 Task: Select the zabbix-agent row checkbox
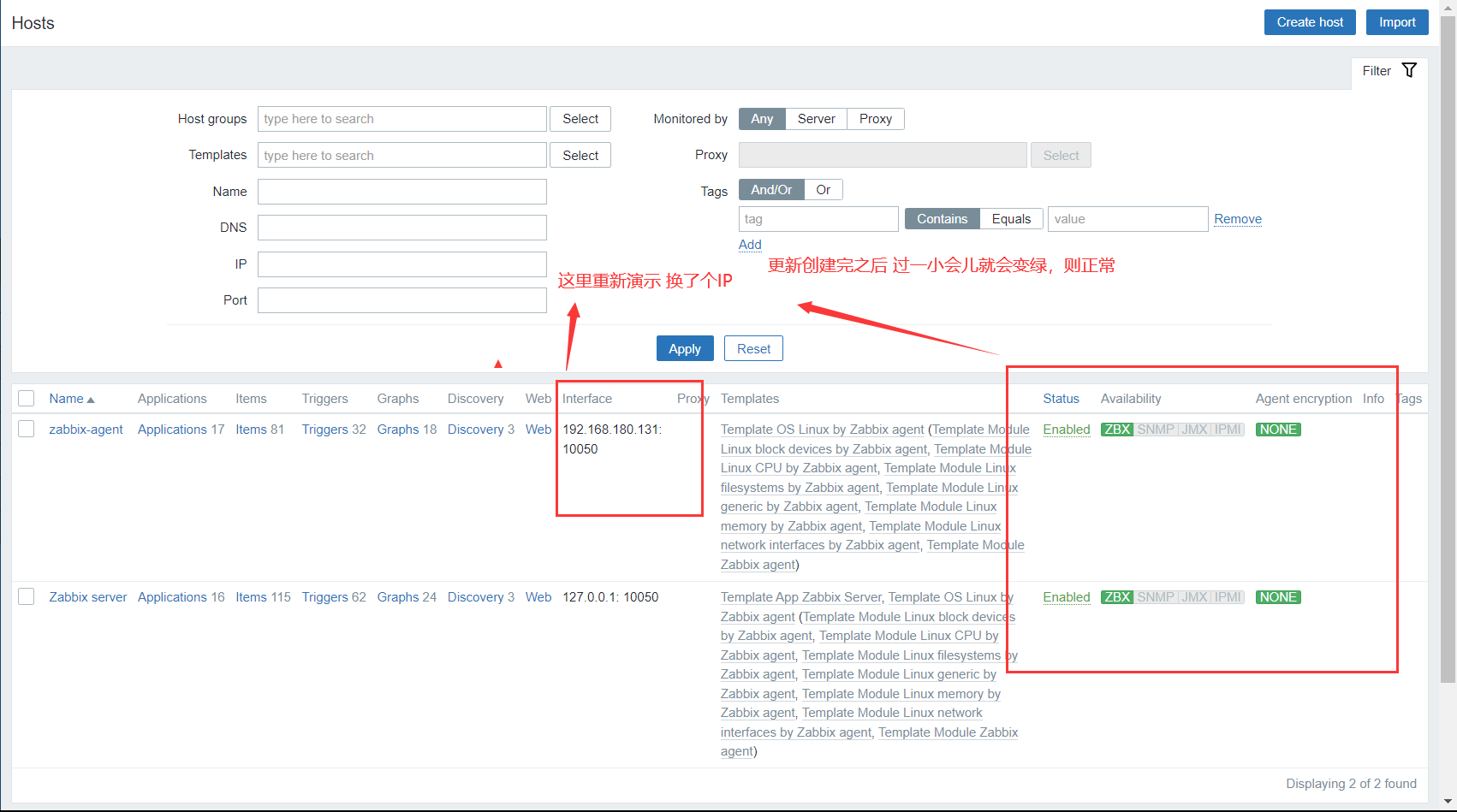pyautogui.click(x=27, y=429)
